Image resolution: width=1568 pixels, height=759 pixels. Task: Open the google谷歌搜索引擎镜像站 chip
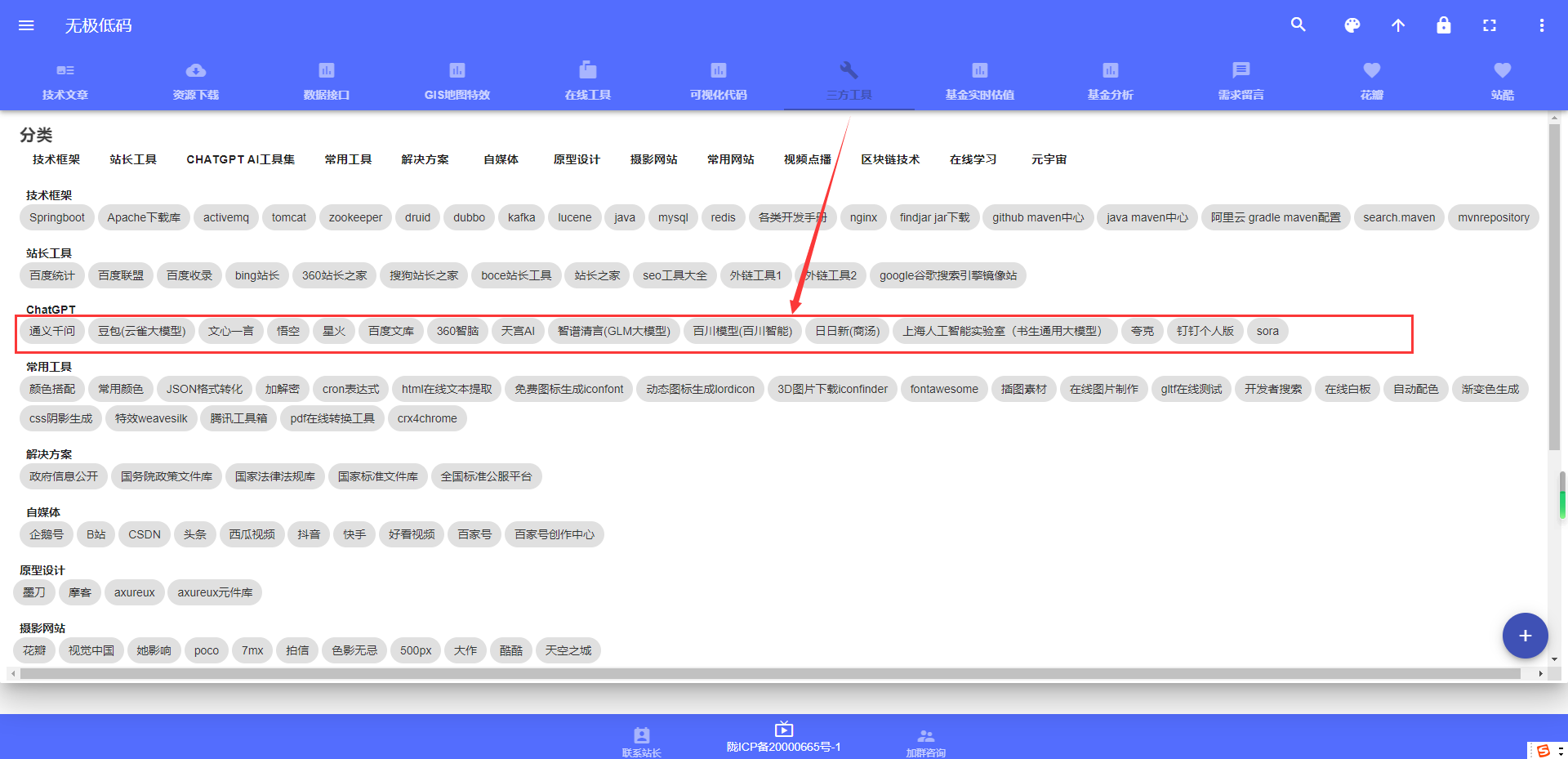(x=948, y=275)
